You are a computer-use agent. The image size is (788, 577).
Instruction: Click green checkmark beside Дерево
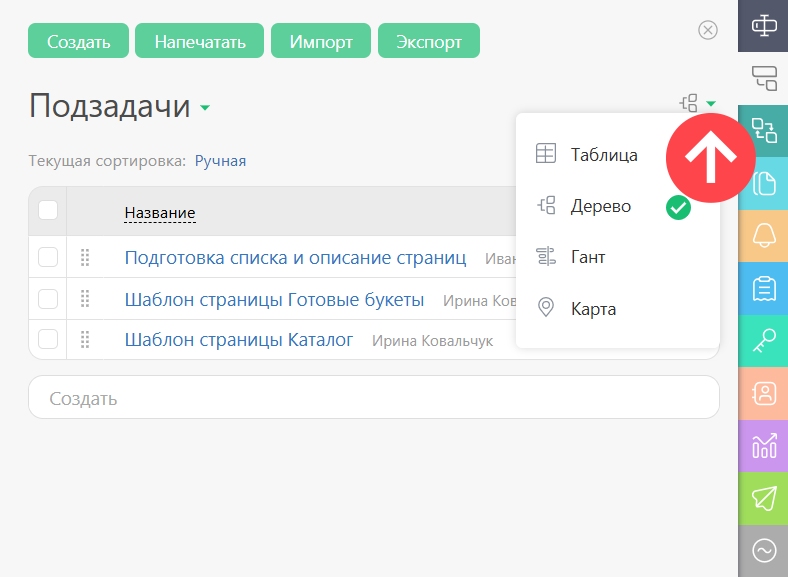tap(678, 207)
